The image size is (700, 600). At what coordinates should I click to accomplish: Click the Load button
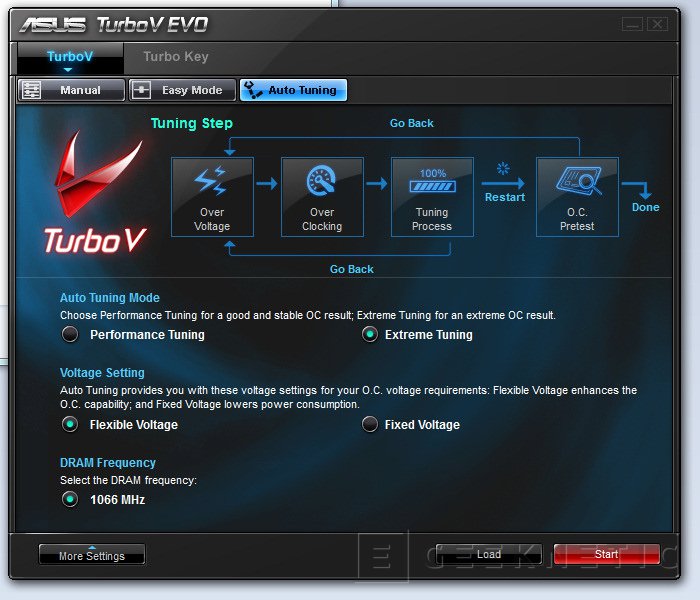(x=489, y=554)
